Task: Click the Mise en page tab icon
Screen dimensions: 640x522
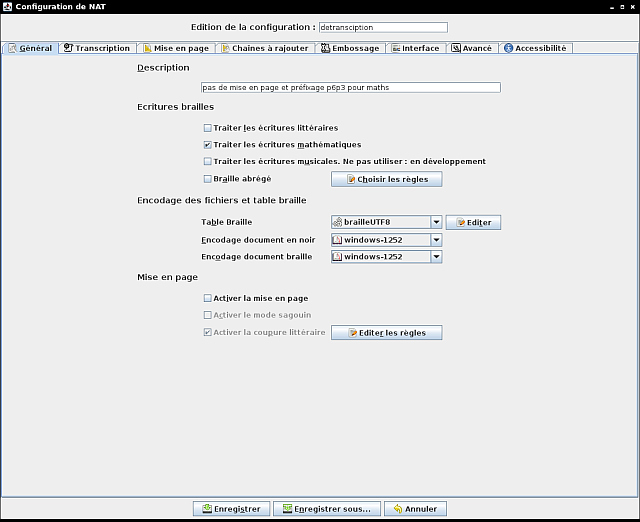Action: [146, 48]
